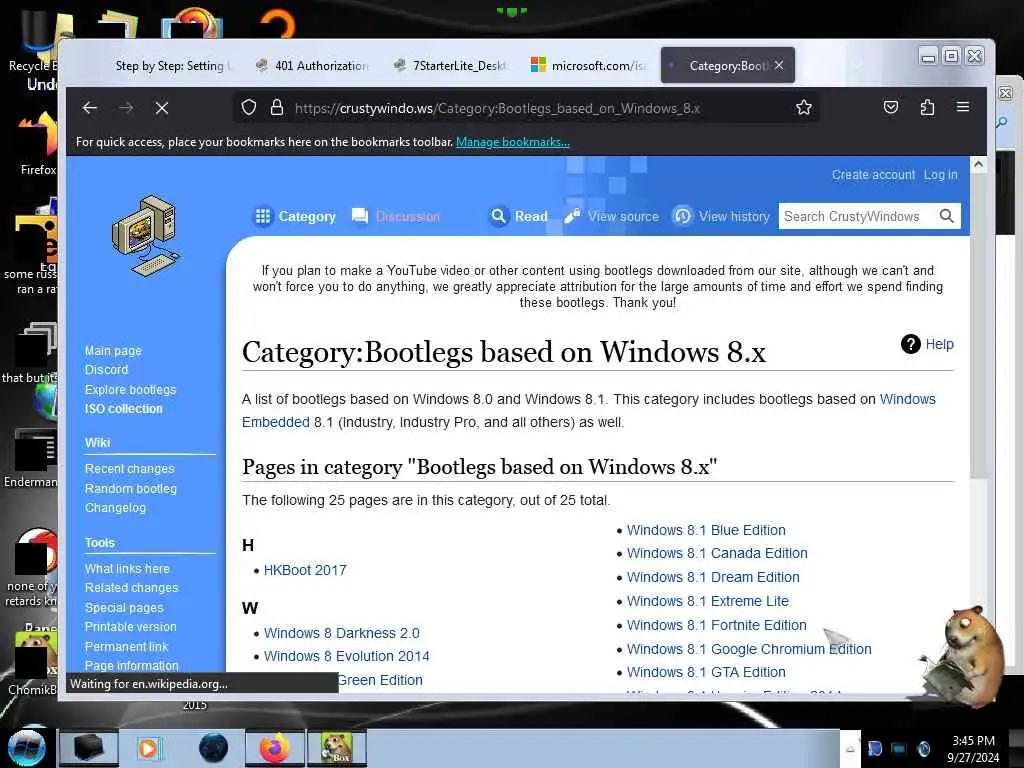Switch to microsoft.com tab
Screen dimensions: 1024x768
(x=588, y=65)
